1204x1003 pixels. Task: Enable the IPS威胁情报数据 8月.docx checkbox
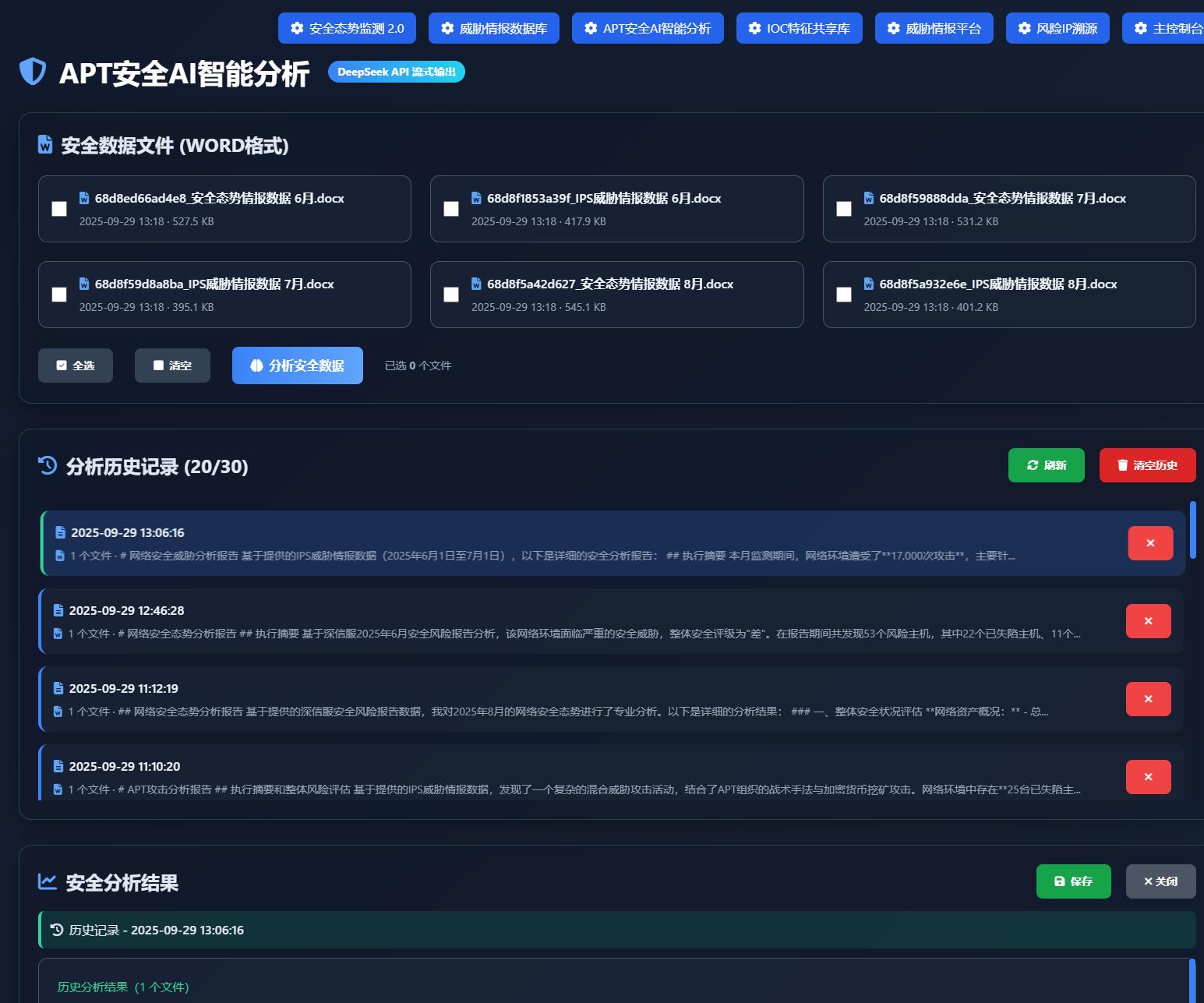tap(843, 295)
